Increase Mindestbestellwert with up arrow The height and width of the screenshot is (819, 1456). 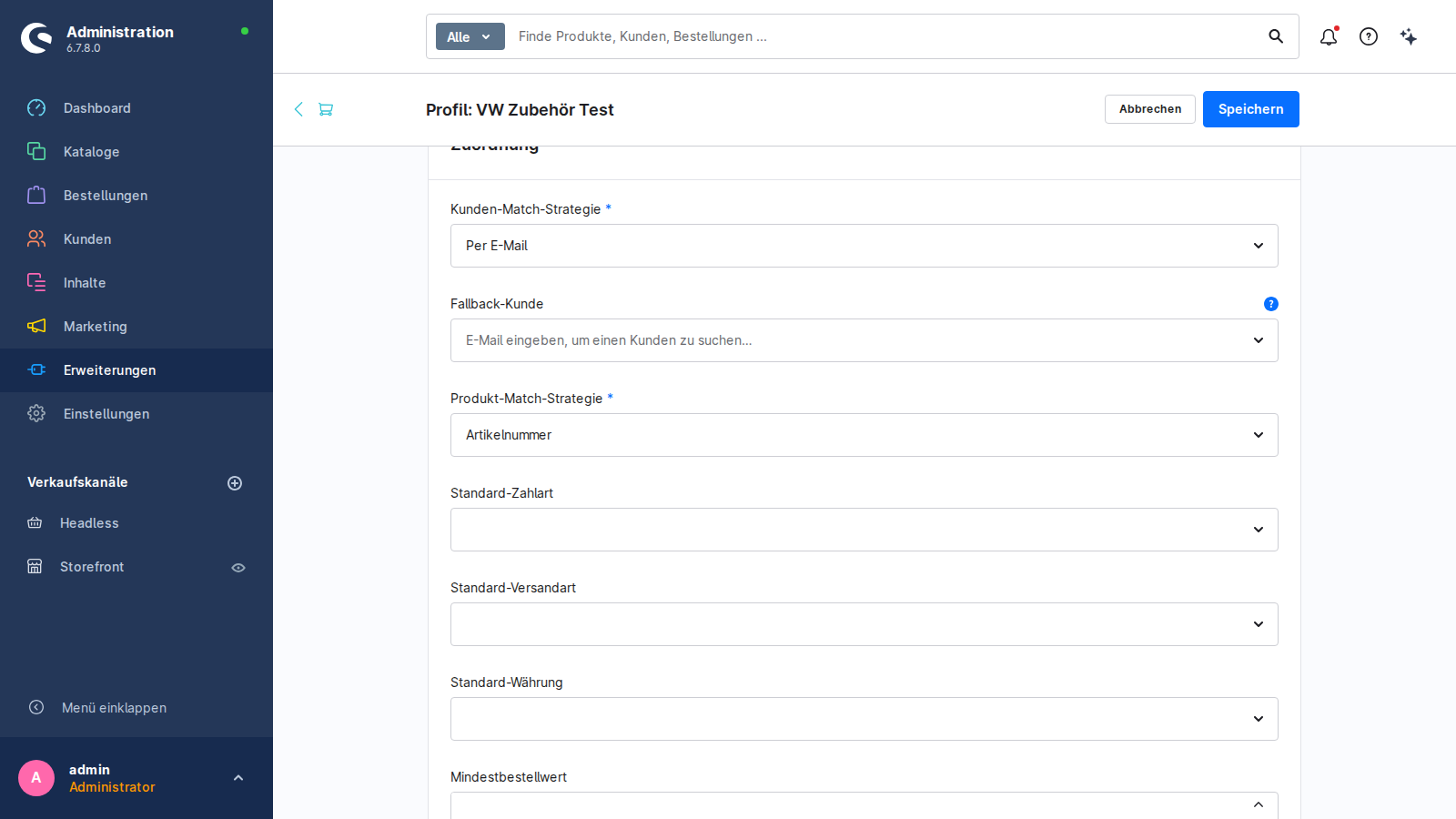[1259, 804]
